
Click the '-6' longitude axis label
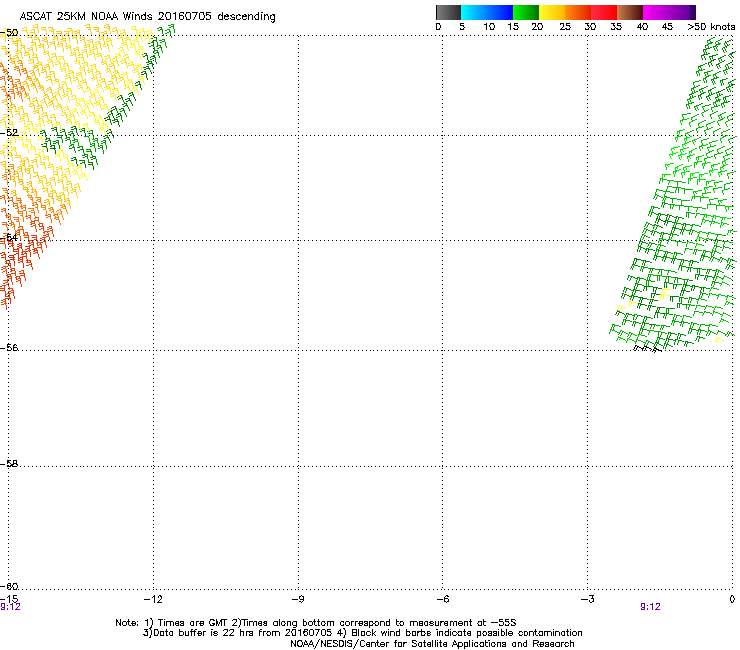click(x=442, y=599)
